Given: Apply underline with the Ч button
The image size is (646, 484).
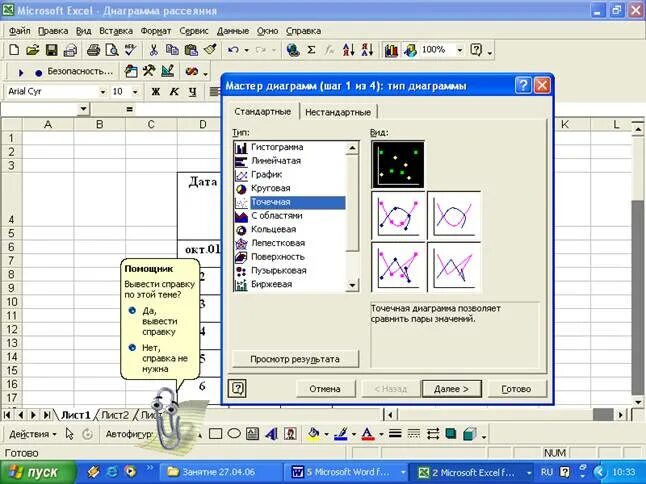Looking at the screenshot, I should click(192, 91).
